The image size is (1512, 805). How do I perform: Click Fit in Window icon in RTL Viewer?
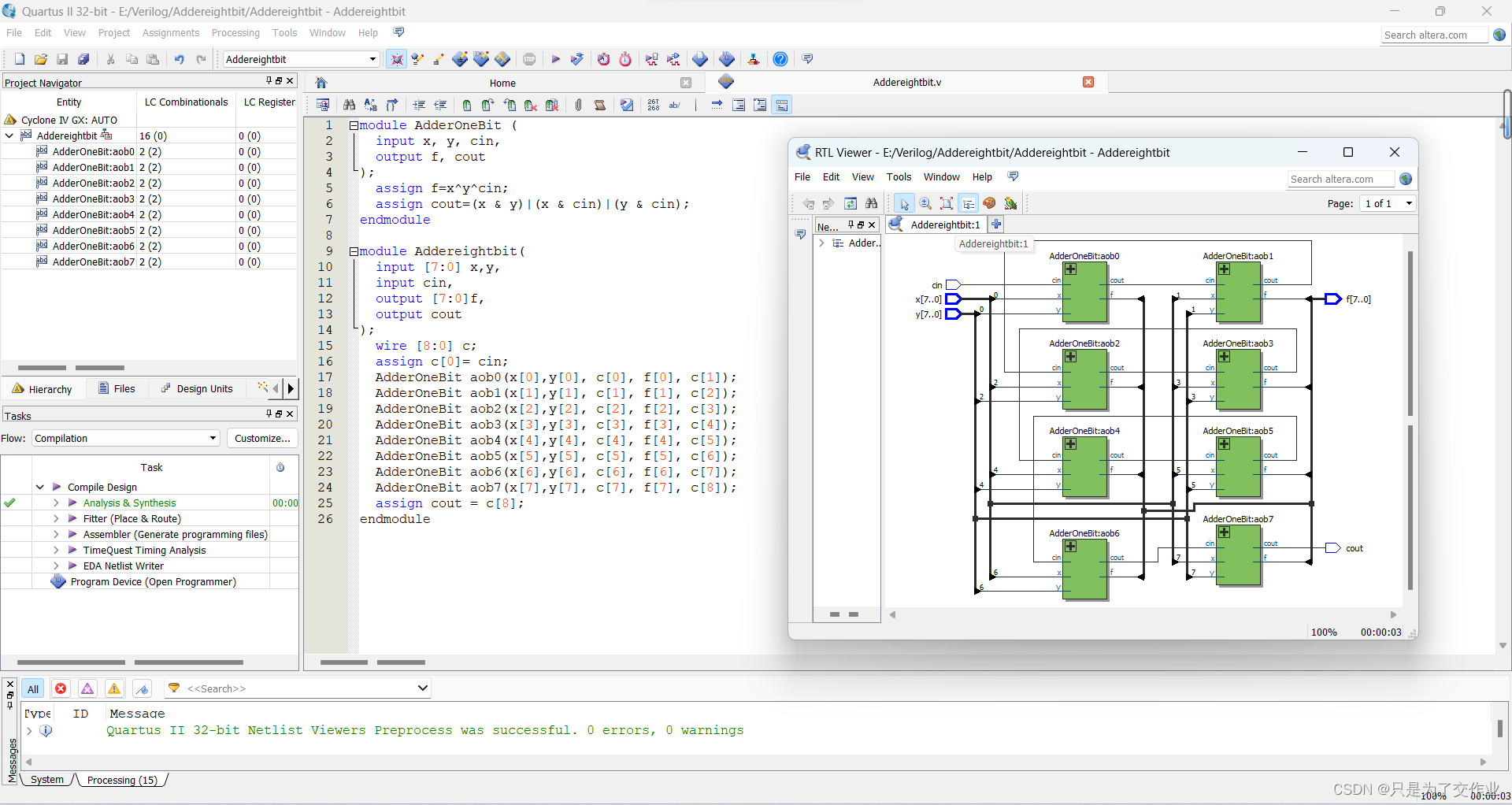(947, 203)
